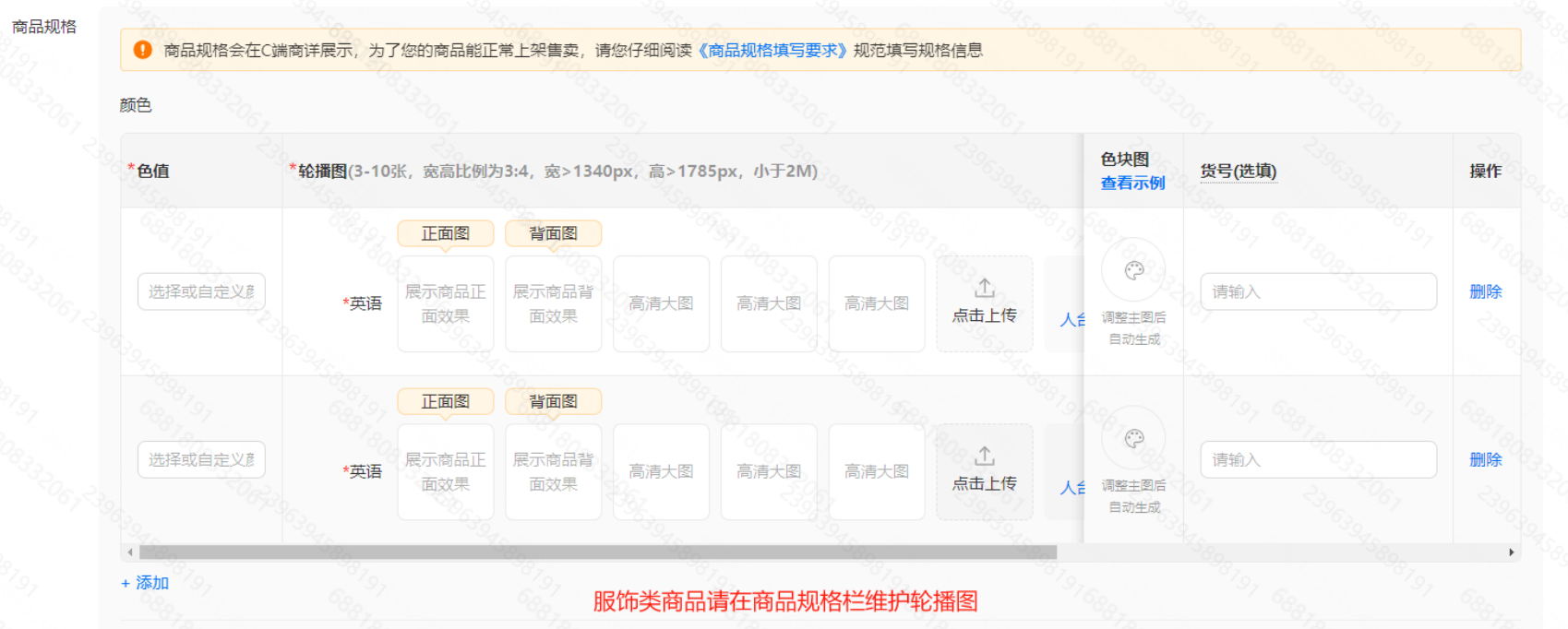1568x629 pixels.
Task: Click first row 点击上传 upload icon
Action: click(985, 288)
